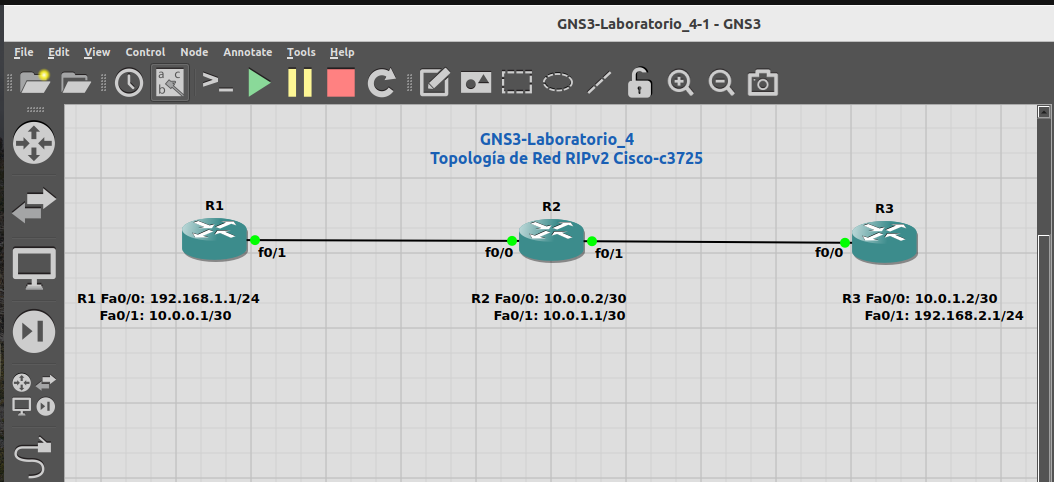Select the Add a link cable tool
This screenshot has height=482, width=1054.
tap(34, 458)
